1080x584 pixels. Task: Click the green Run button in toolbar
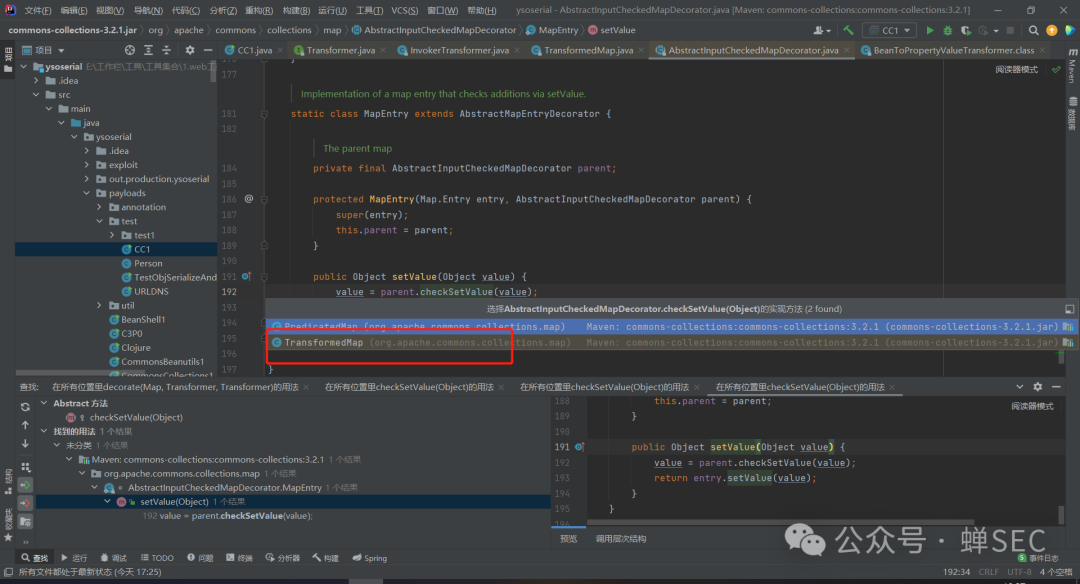pos(930,30)
